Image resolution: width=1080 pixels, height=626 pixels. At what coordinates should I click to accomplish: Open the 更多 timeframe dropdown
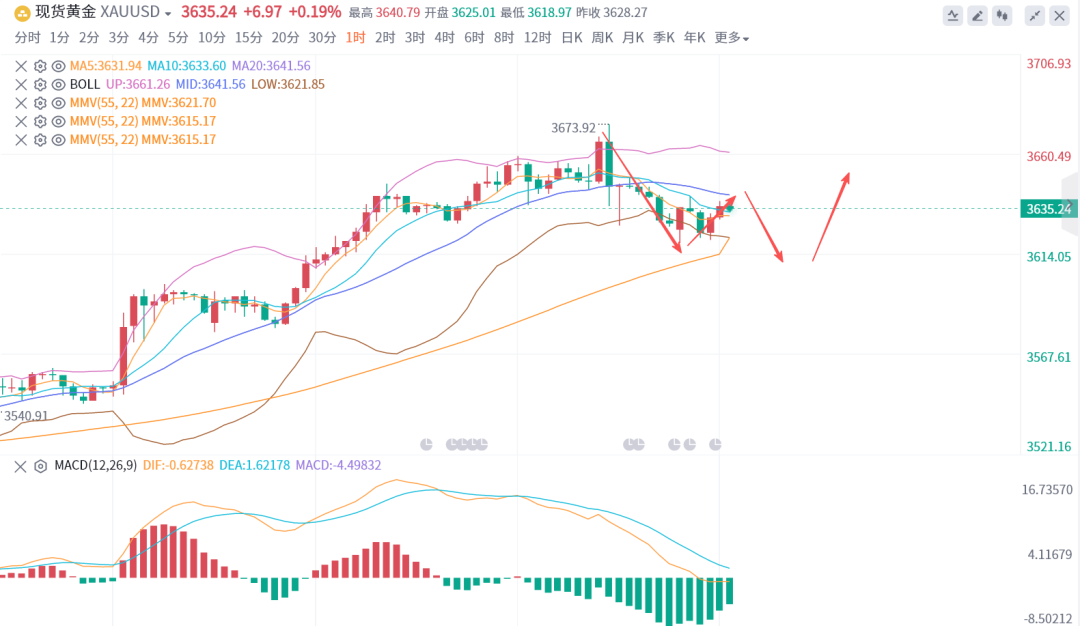click(x=732, y=38)
